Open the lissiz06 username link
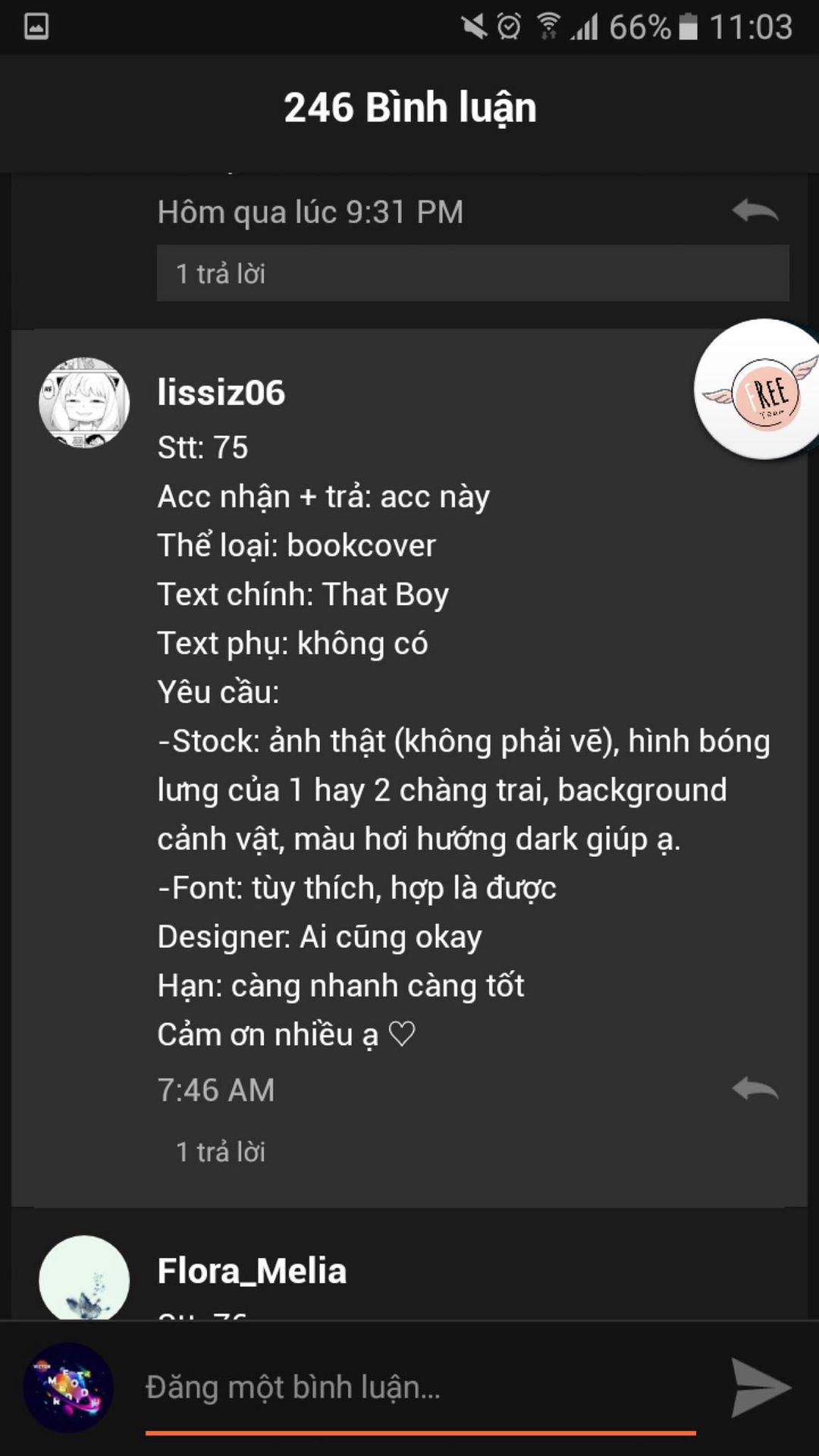819x1456 pixels. tap(221, 392)
